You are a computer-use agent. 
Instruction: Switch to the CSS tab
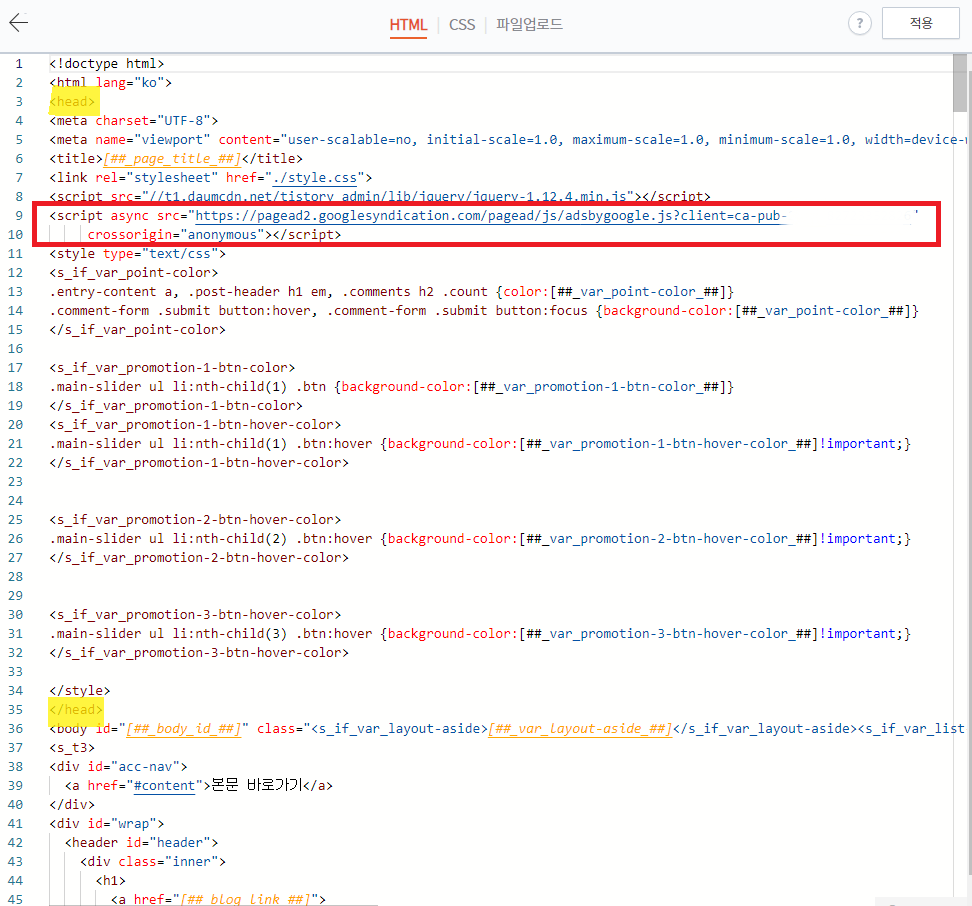pyautogui.click(x=462, y=25)
